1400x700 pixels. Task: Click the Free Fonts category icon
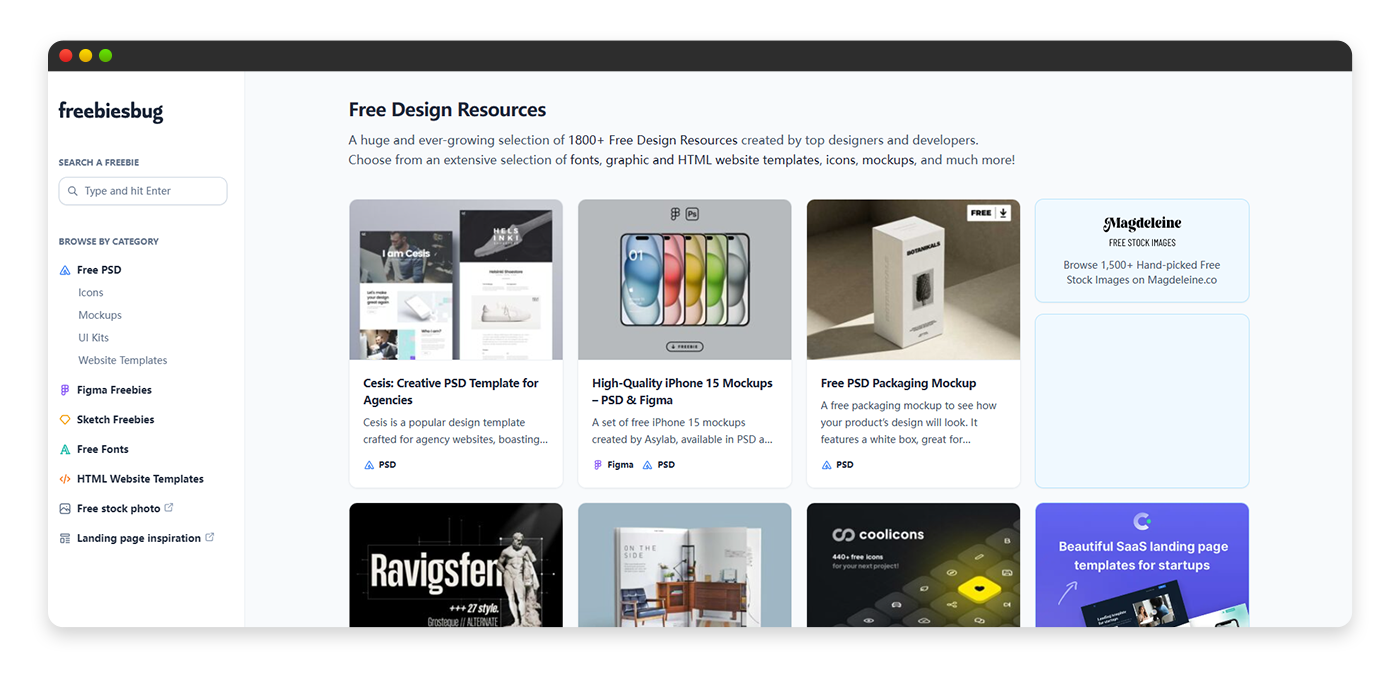pos(65,450)
